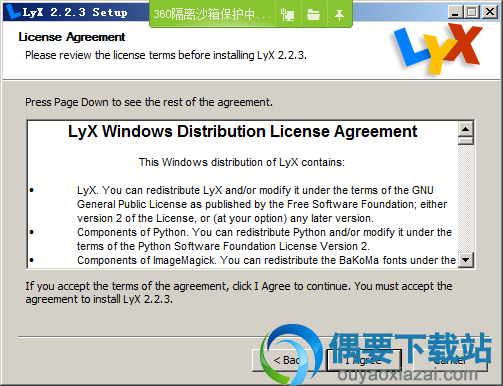Click the 'Components of Python' paragraph

tap(264, 239)
